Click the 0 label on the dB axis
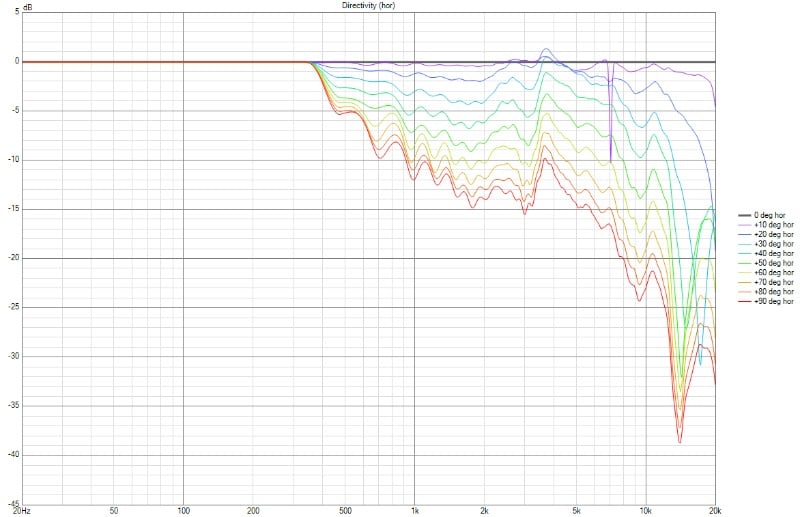 point(17,61)
